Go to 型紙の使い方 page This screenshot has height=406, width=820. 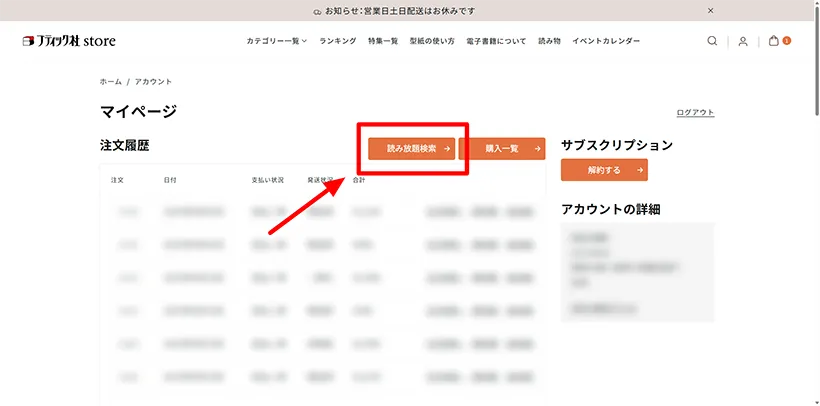pos(432,41)
